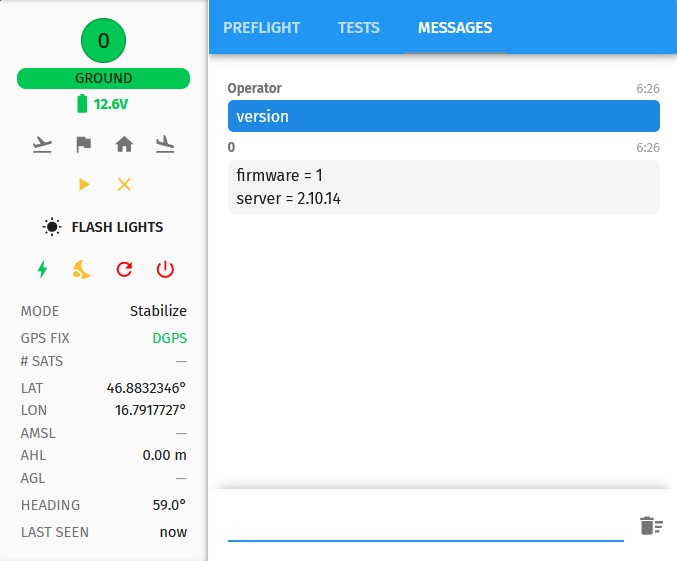Viewport: 677px width, 561px height.
Task: Click the takeoff airplane icon
Action: click(x=42, y=144)
